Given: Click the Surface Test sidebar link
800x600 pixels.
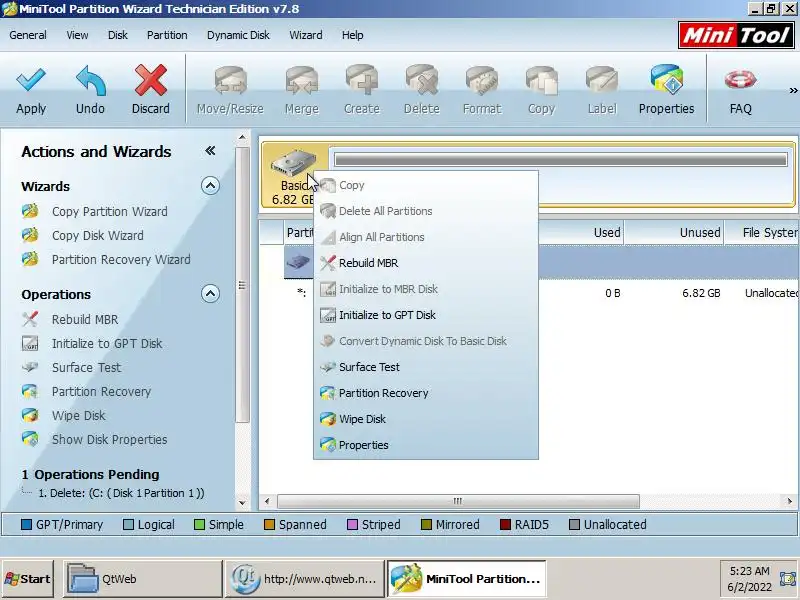Looking at the screenshot, I should point(86,367).
